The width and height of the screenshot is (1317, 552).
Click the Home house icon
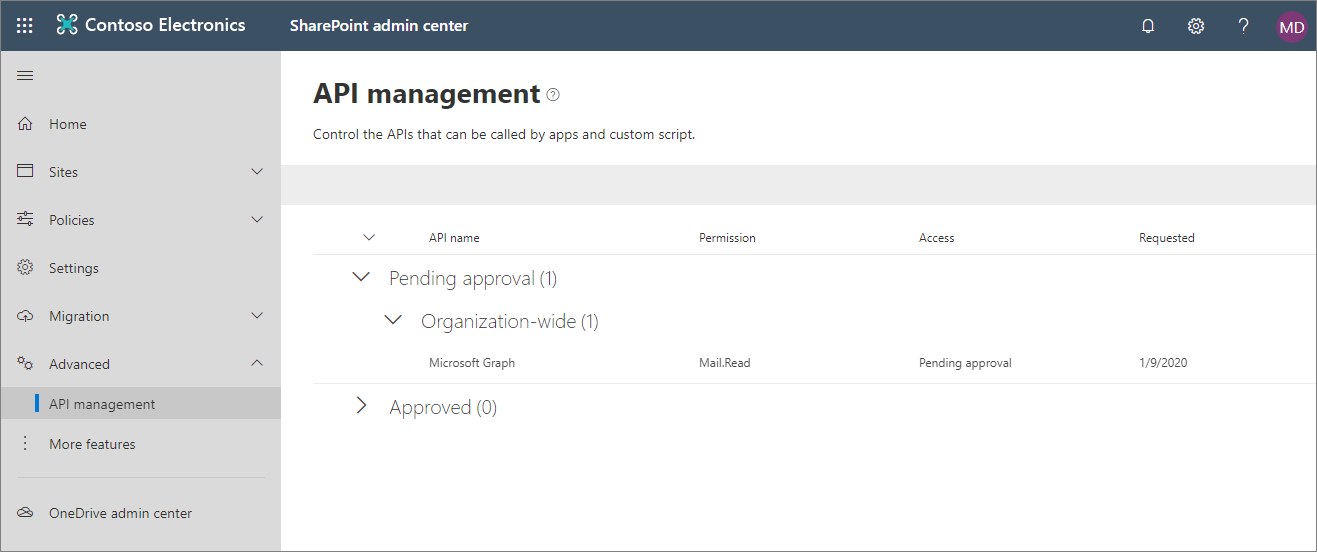[x=26, y=124]
